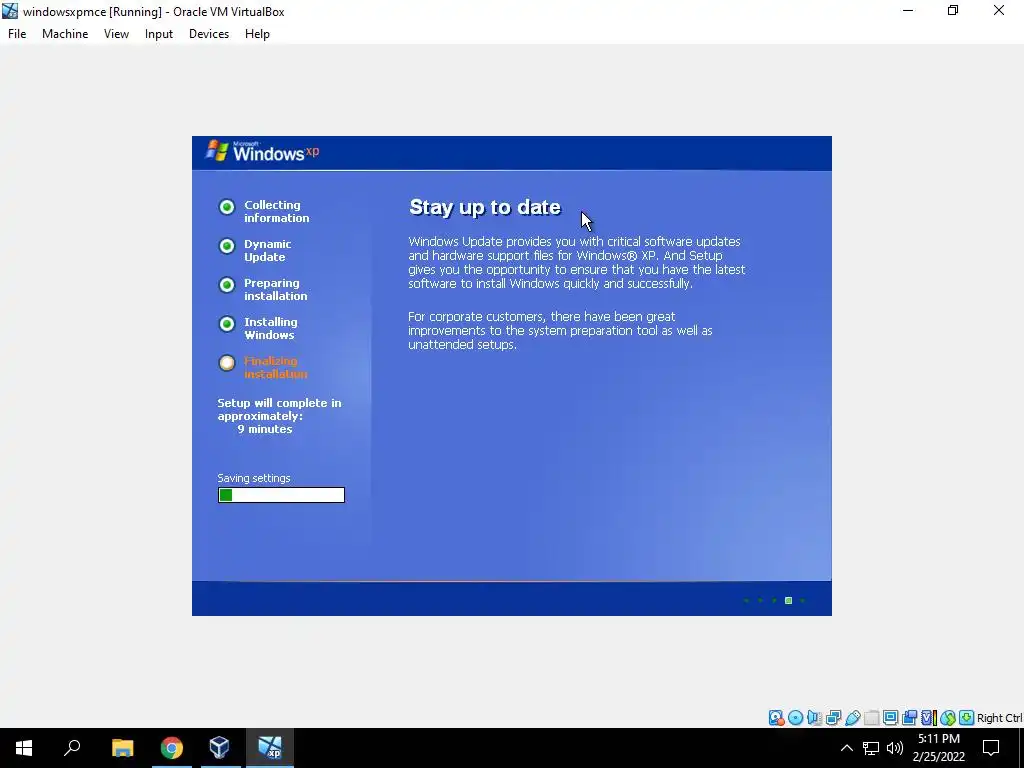
Task: Click the mouse integration indicator icon
Action: coord(948,718)
